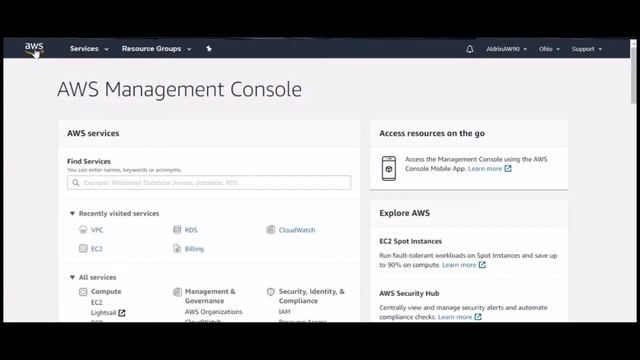This screenshot has height=360, width=640.
Task: Click the Security, Identity, & Compliance shield icon
Action: 271,291
